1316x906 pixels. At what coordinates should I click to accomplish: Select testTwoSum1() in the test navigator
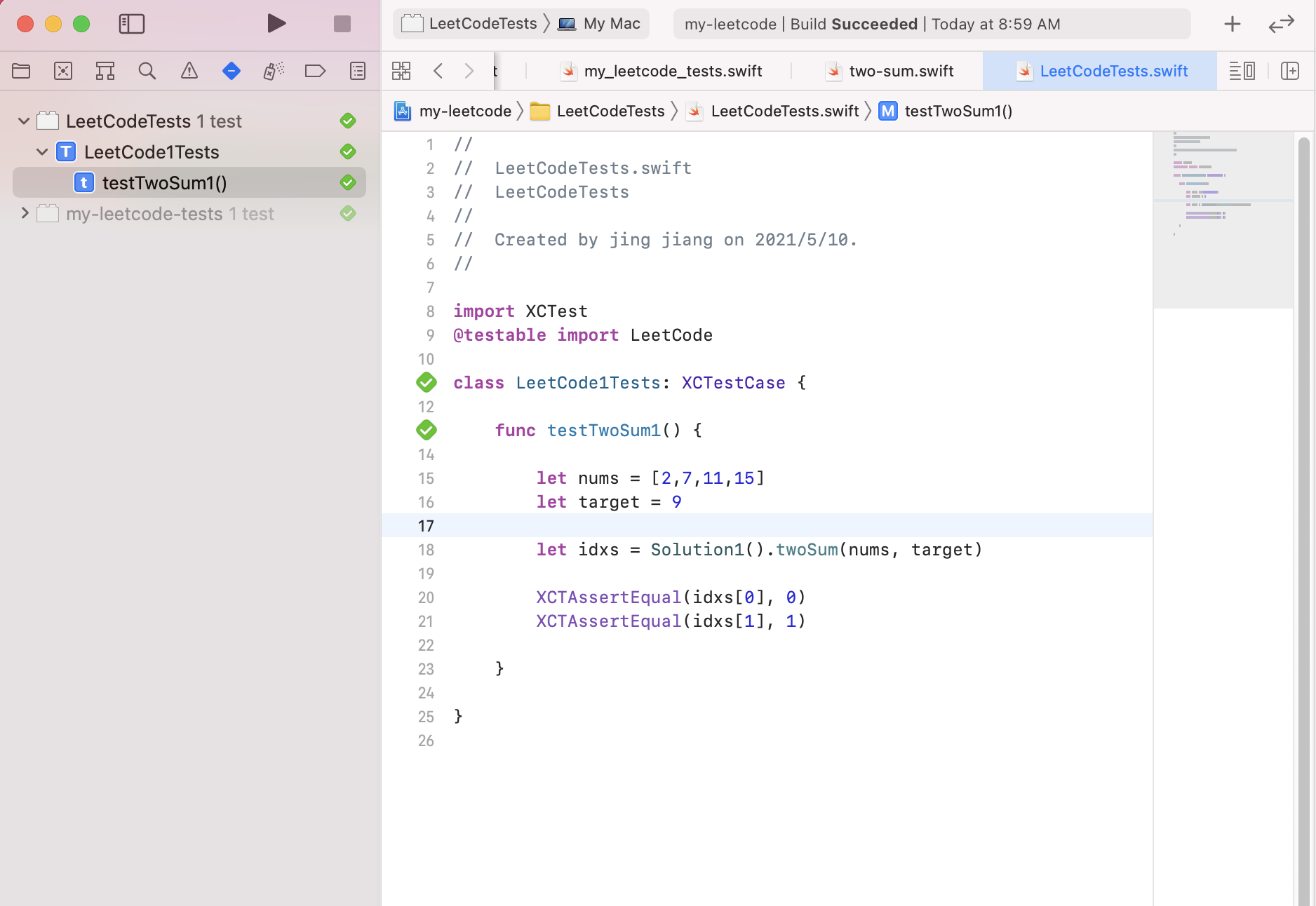coord(189,182)
